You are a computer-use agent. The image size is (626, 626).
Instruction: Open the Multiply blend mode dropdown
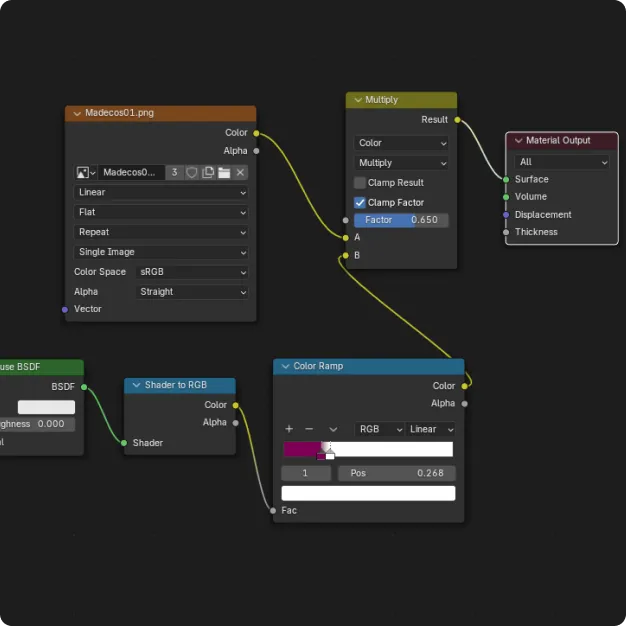(x=401, y=163)
